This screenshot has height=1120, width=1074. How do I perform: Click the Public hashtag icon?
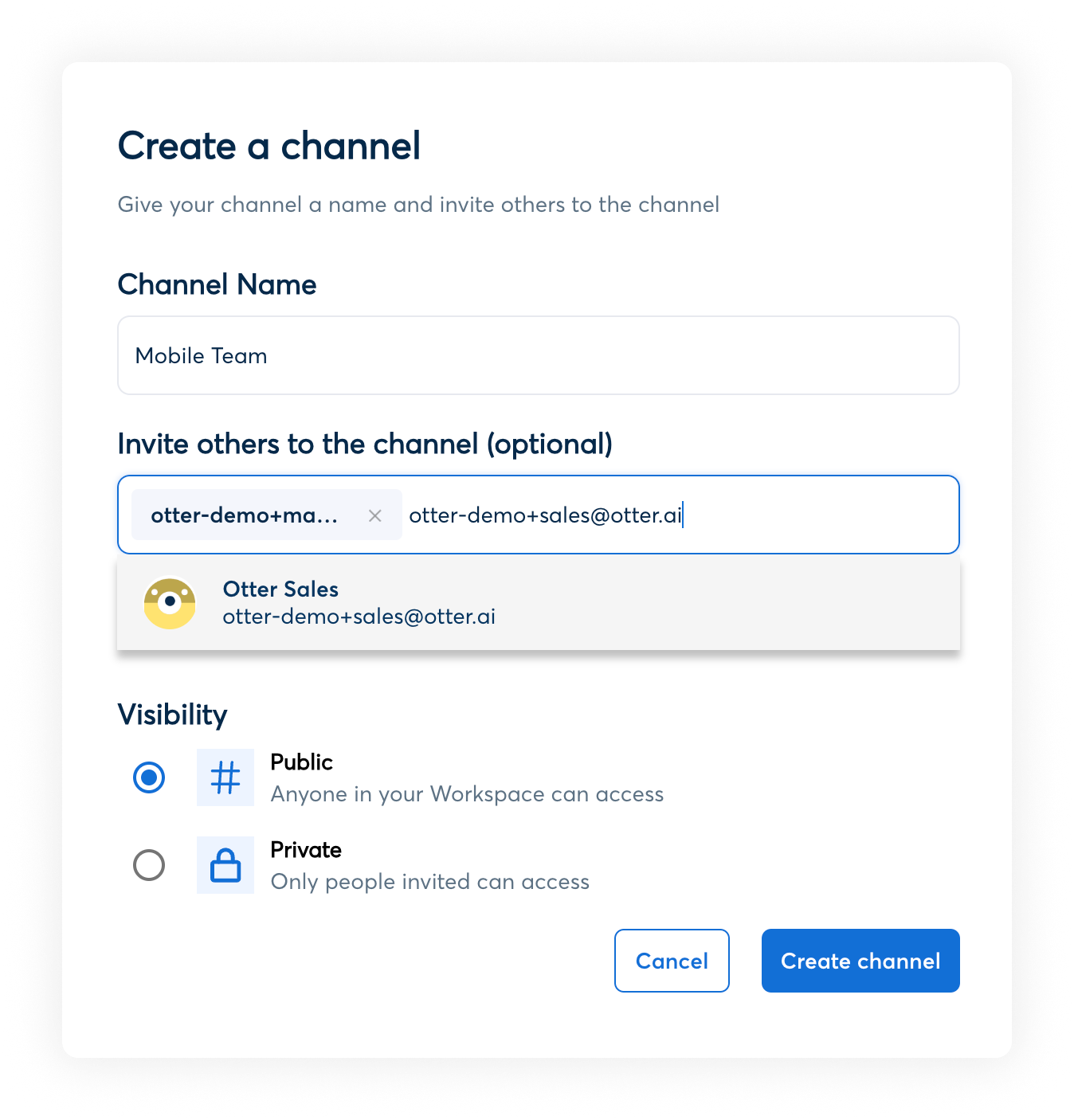225,777
